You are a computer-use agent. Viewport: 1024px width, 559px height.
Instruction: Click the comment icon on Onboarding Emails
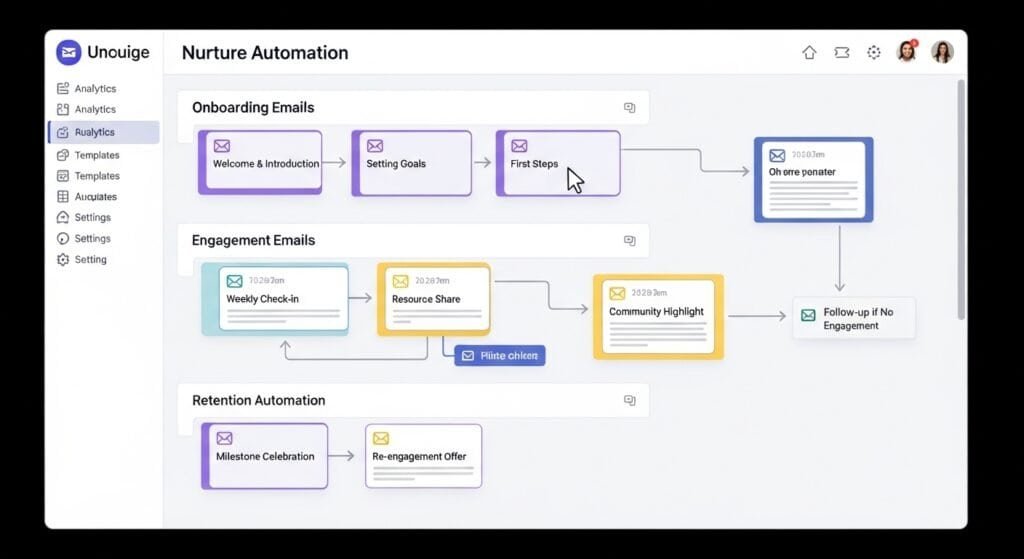(x=630, y=108)
